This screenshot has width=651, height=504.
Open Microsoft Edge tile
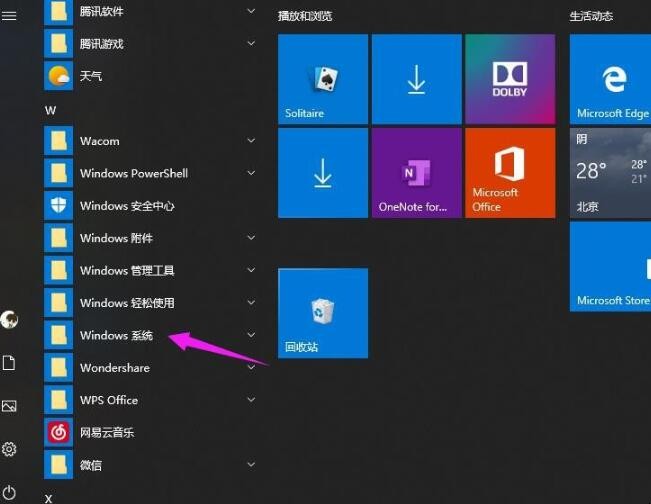tap(611, 79)
